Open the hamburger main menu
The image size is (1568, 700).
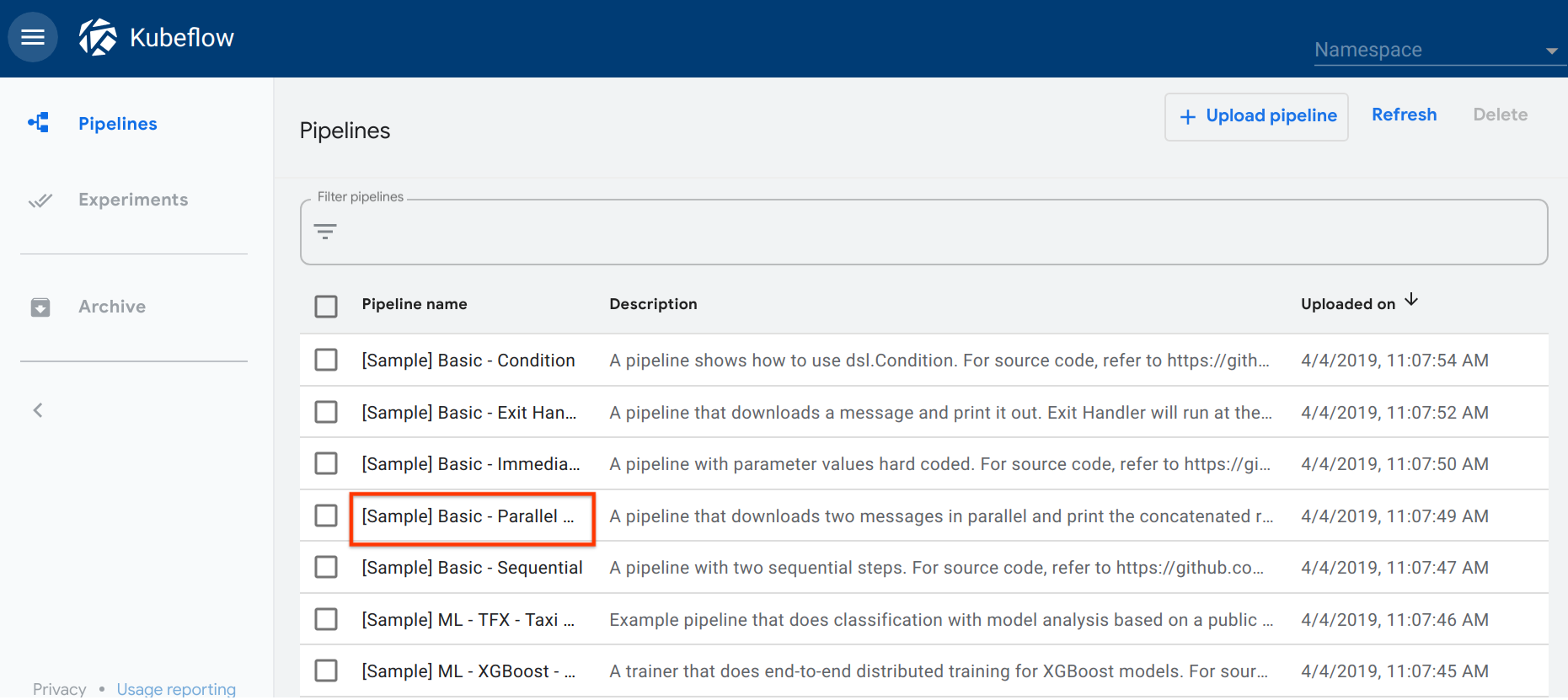(33, 37)
